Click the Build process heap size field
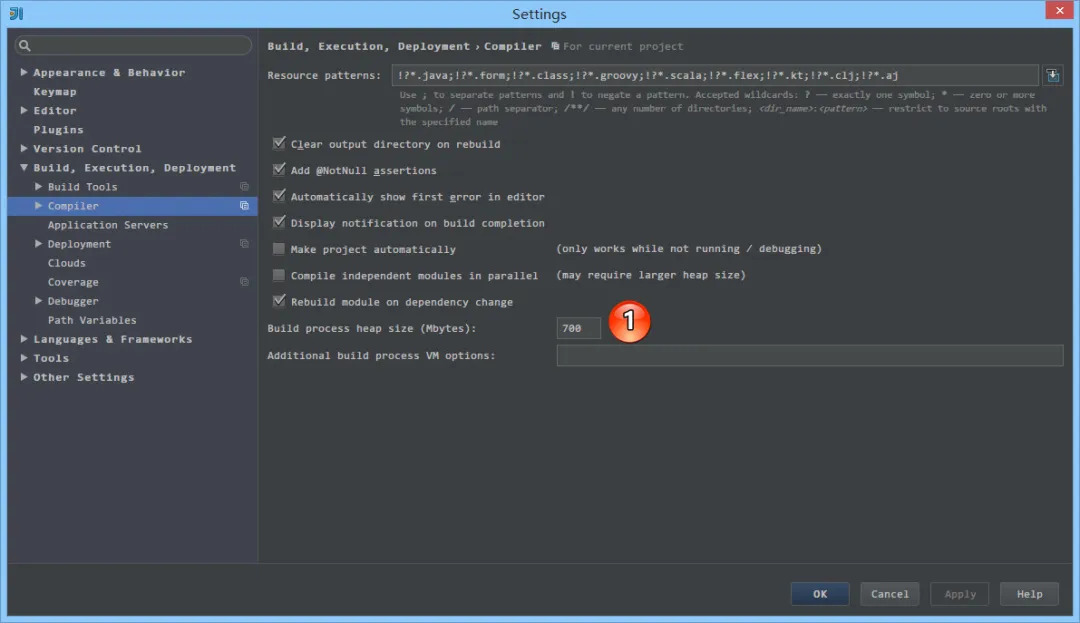The height and width of the screenshot is (623, 1080). tap(578, 327)
